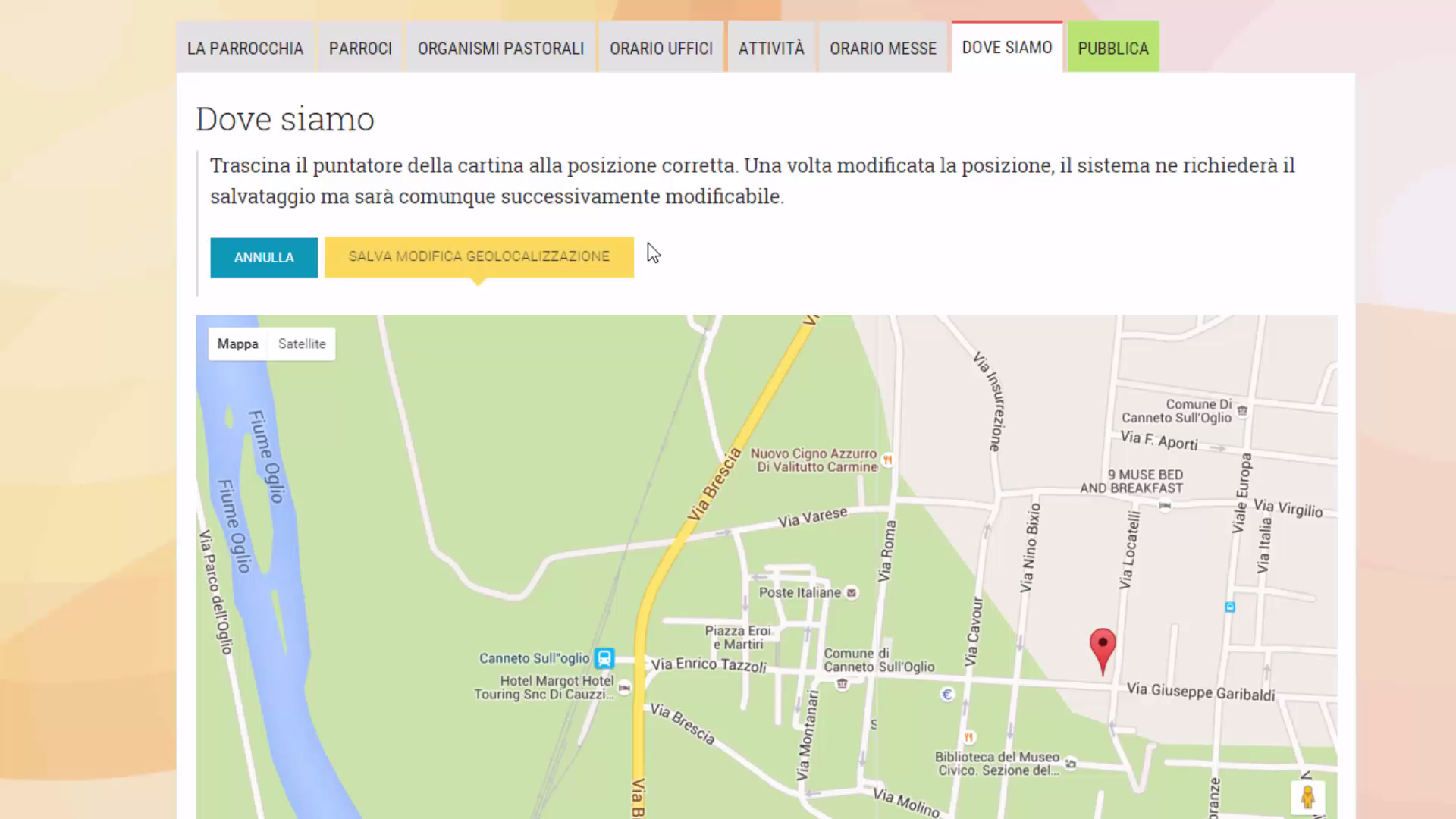Click the Poste Italiane mail icon
Screen dimensions: 1456x819
point(852,593)
